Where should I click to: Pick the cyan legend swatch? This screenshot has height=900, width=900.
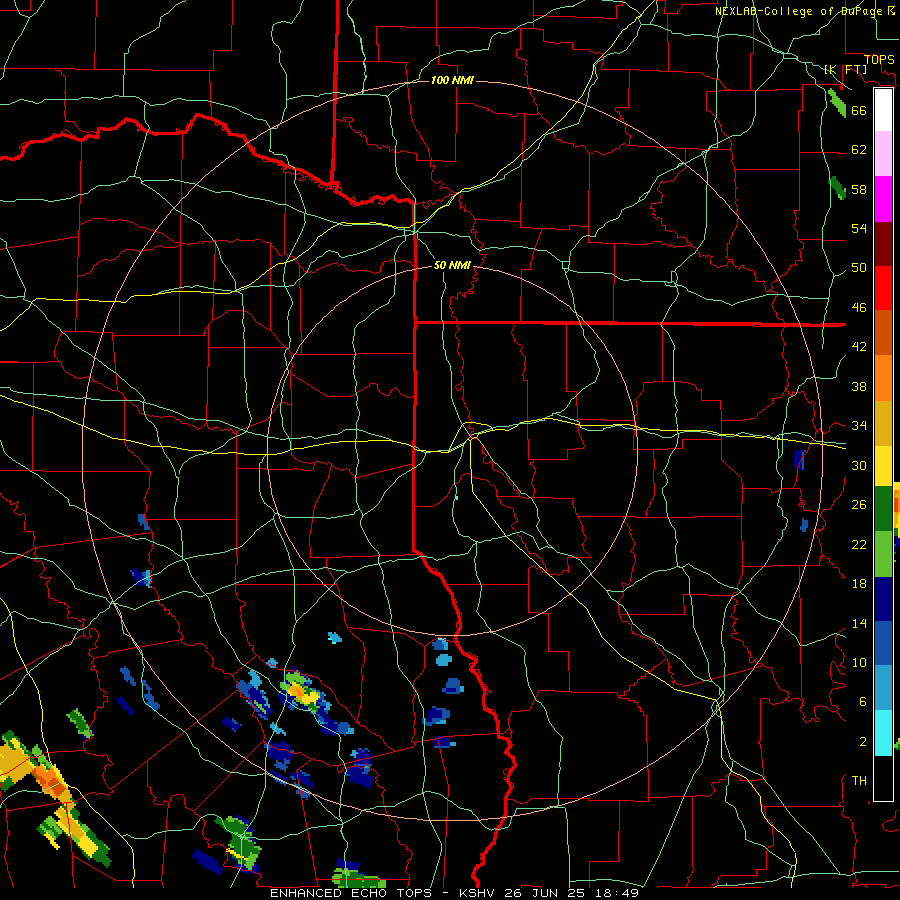pos(883,733)
